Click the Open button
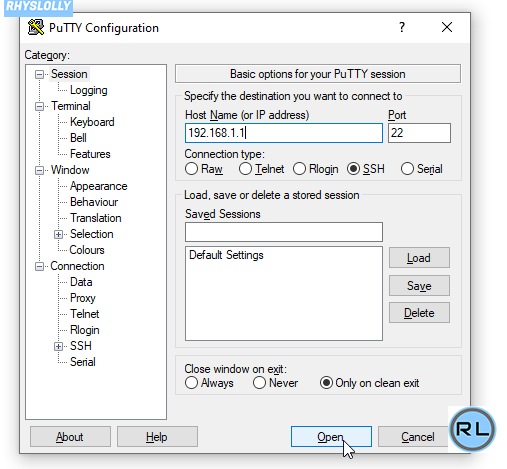This screenshot has height=469, width=507. [331, 437]
